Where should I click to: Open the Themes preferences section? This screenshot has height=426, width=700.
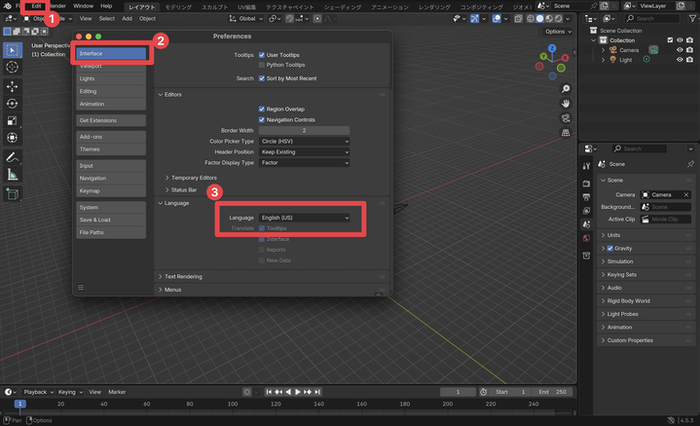[x=111, y=149]
